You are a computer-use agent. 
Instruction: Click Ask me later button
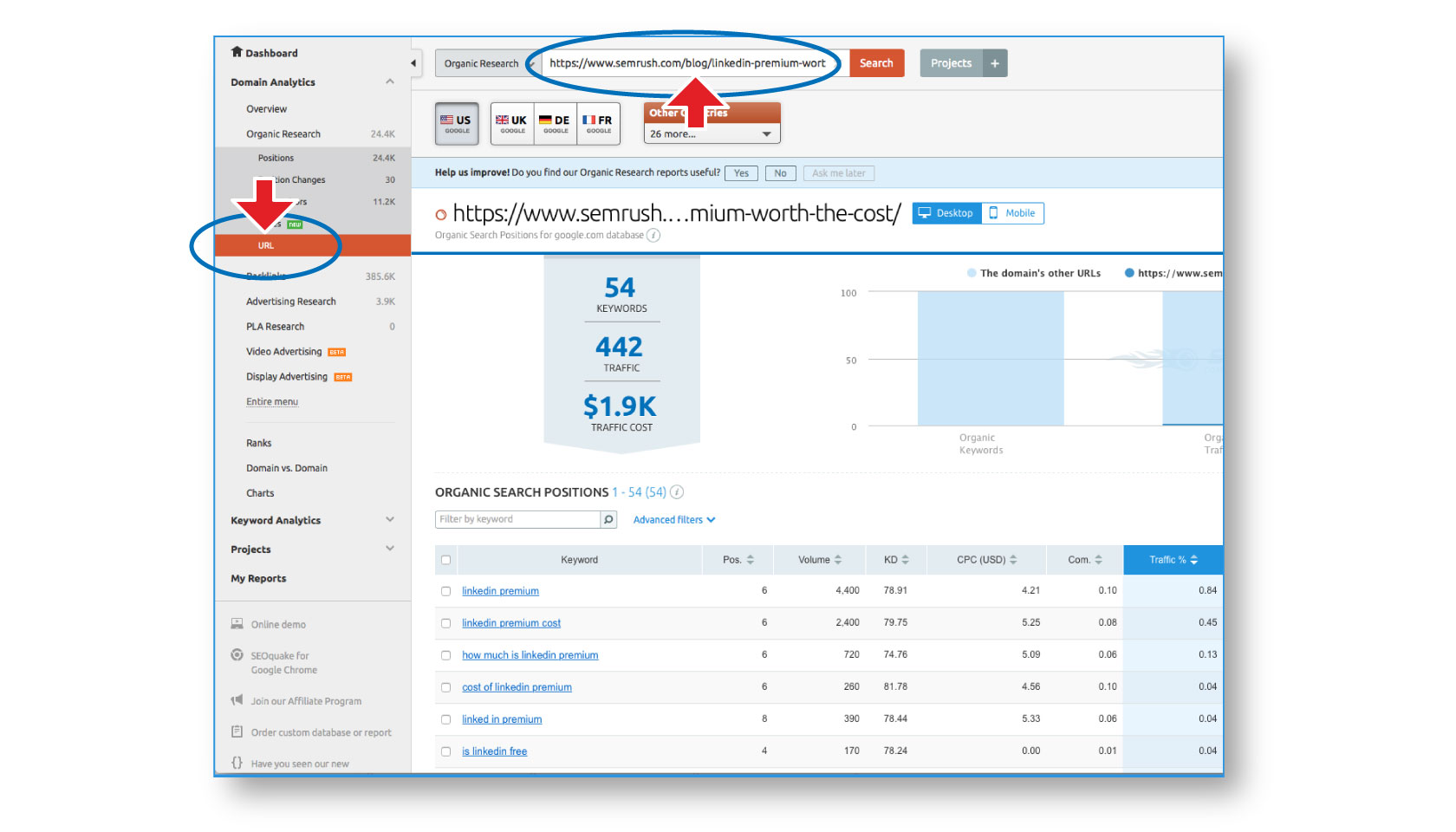click(x=838, y=173)
